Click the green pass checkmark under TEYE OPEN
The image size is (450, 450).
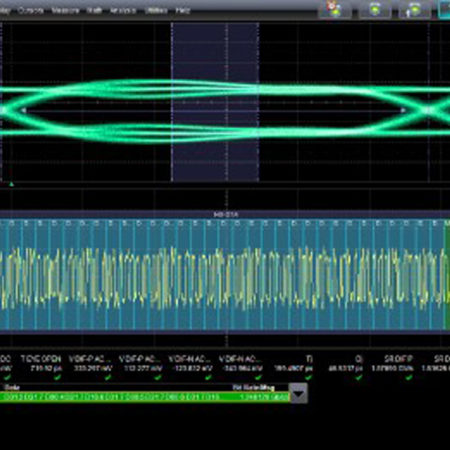click(57, 377)
